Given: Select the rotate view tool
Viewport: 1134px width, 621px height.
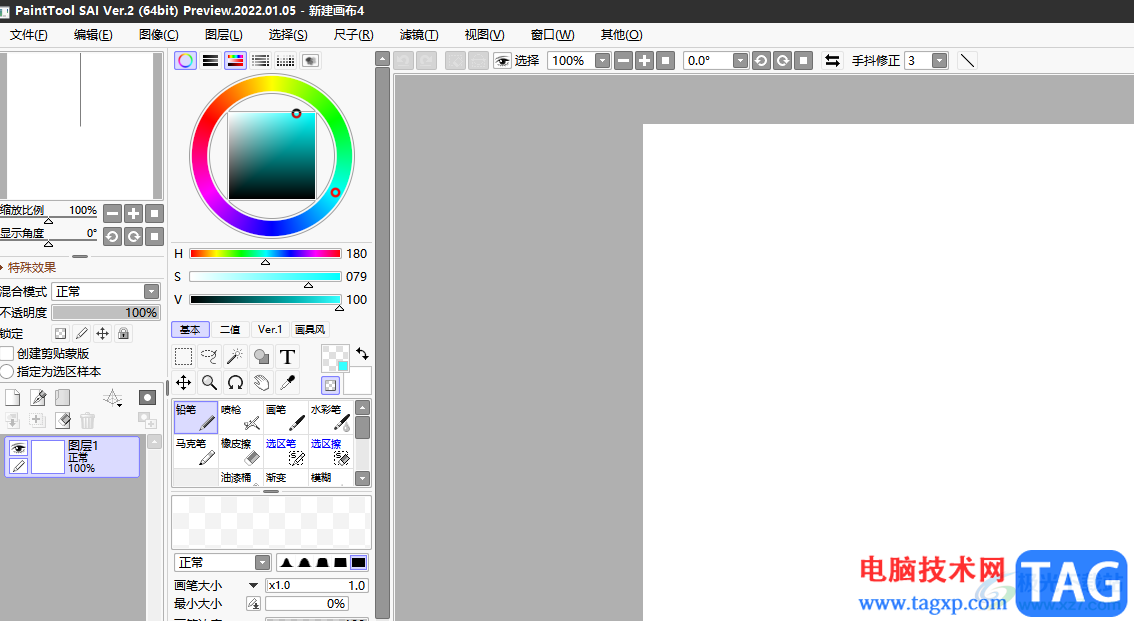Looking at the screenshot, I should pyautogui.click(x=235, y=382).
